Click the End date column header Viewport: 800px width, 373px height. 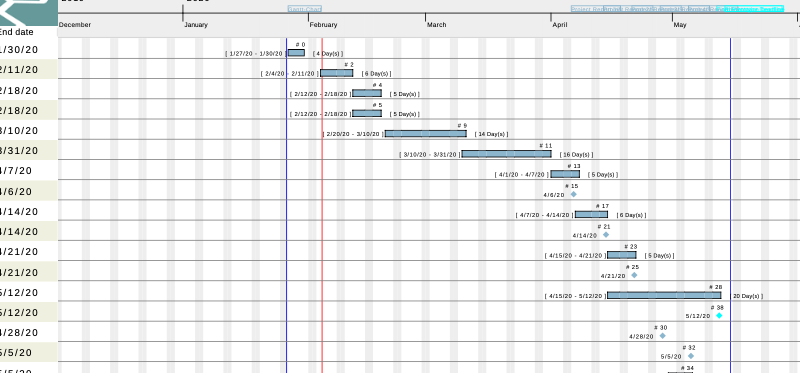17,32
